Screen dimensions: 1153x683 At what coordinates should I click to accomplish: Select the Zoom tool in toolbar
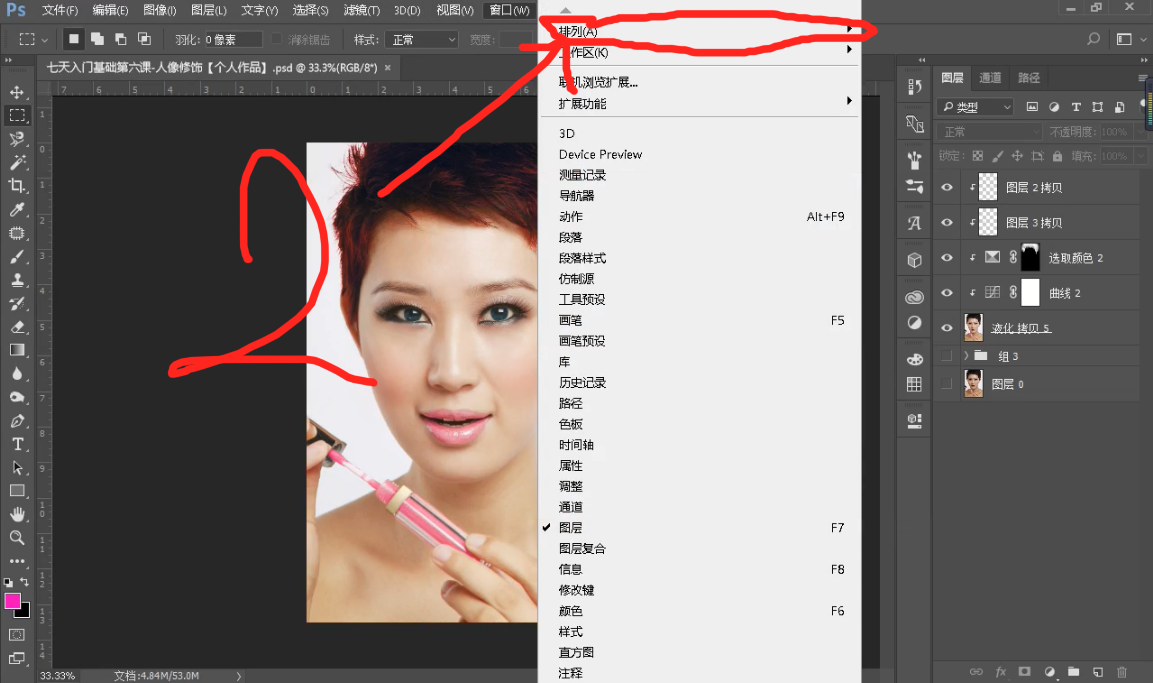coord(17,537)
